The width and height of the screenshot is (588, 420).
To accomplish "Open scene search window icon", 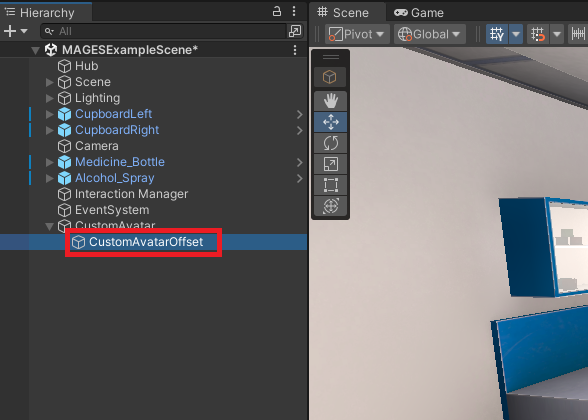I will [295, 31].
